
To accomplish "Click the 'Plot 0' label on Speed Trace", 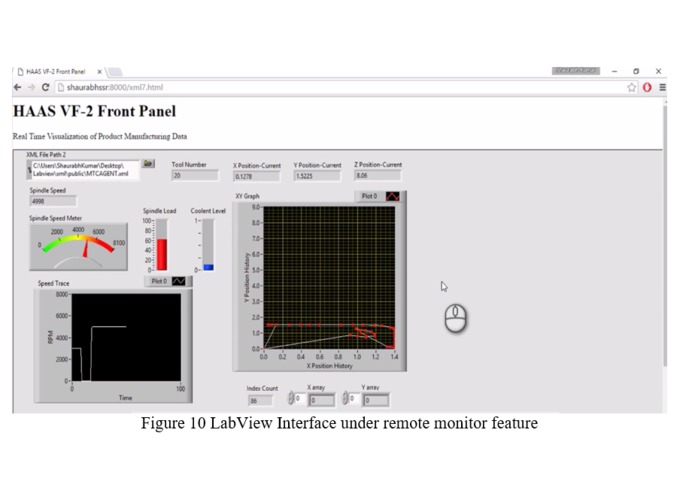I will coord(159,281).
